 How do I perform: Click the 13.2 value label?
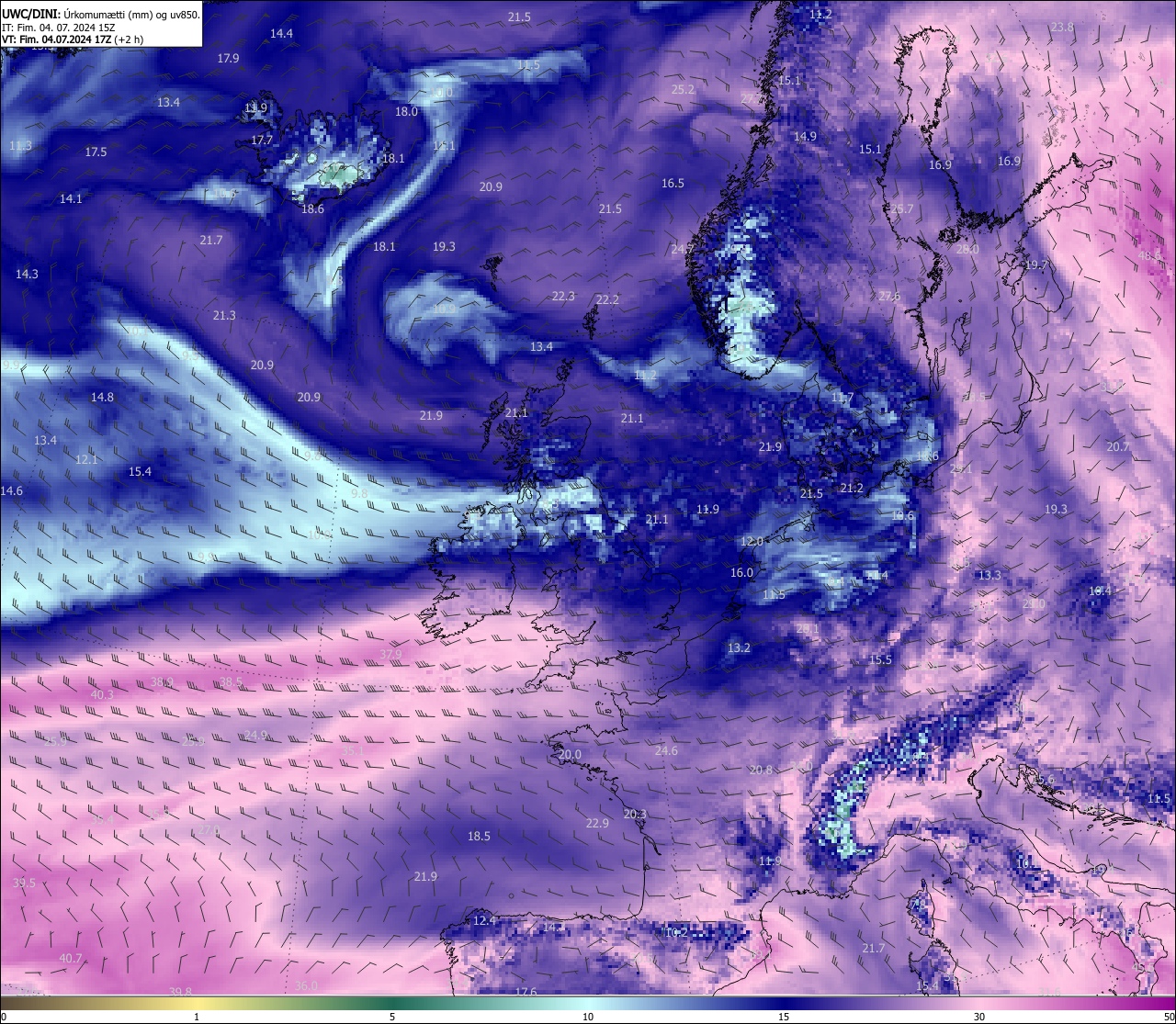tap(739, 648)
